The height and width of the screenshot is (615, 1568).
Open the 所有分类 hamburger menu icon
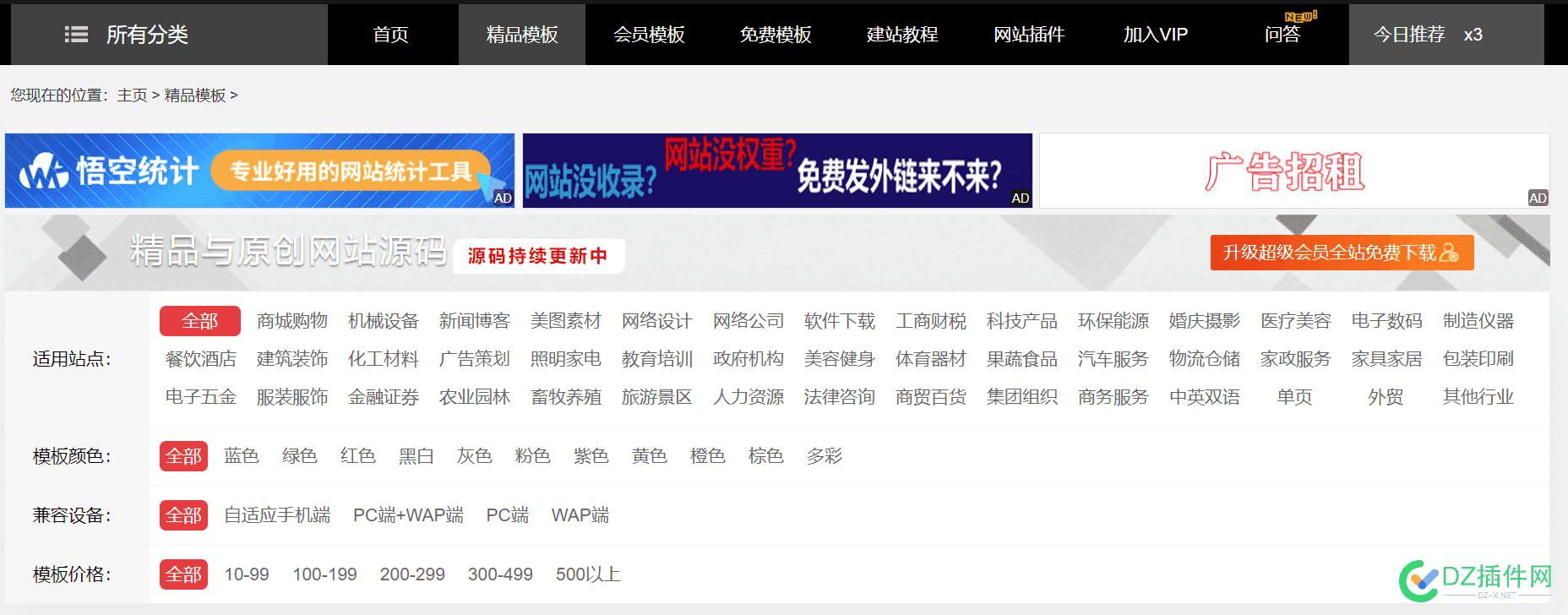point(76,35)
